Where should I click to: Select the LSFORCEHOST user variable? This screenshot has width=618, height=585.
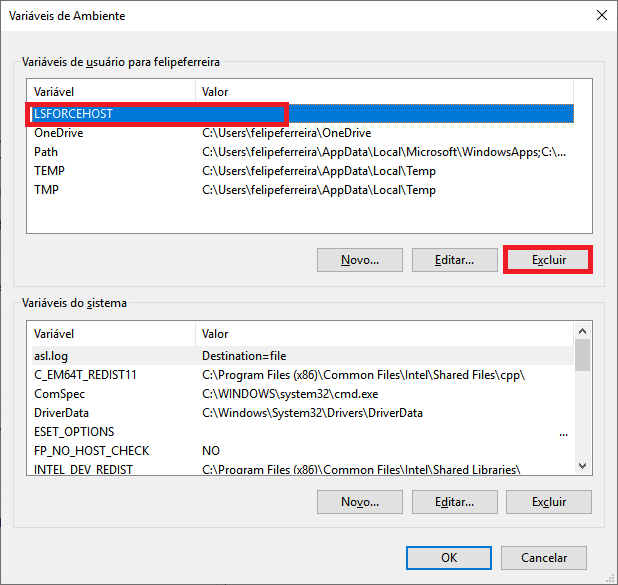302,114
